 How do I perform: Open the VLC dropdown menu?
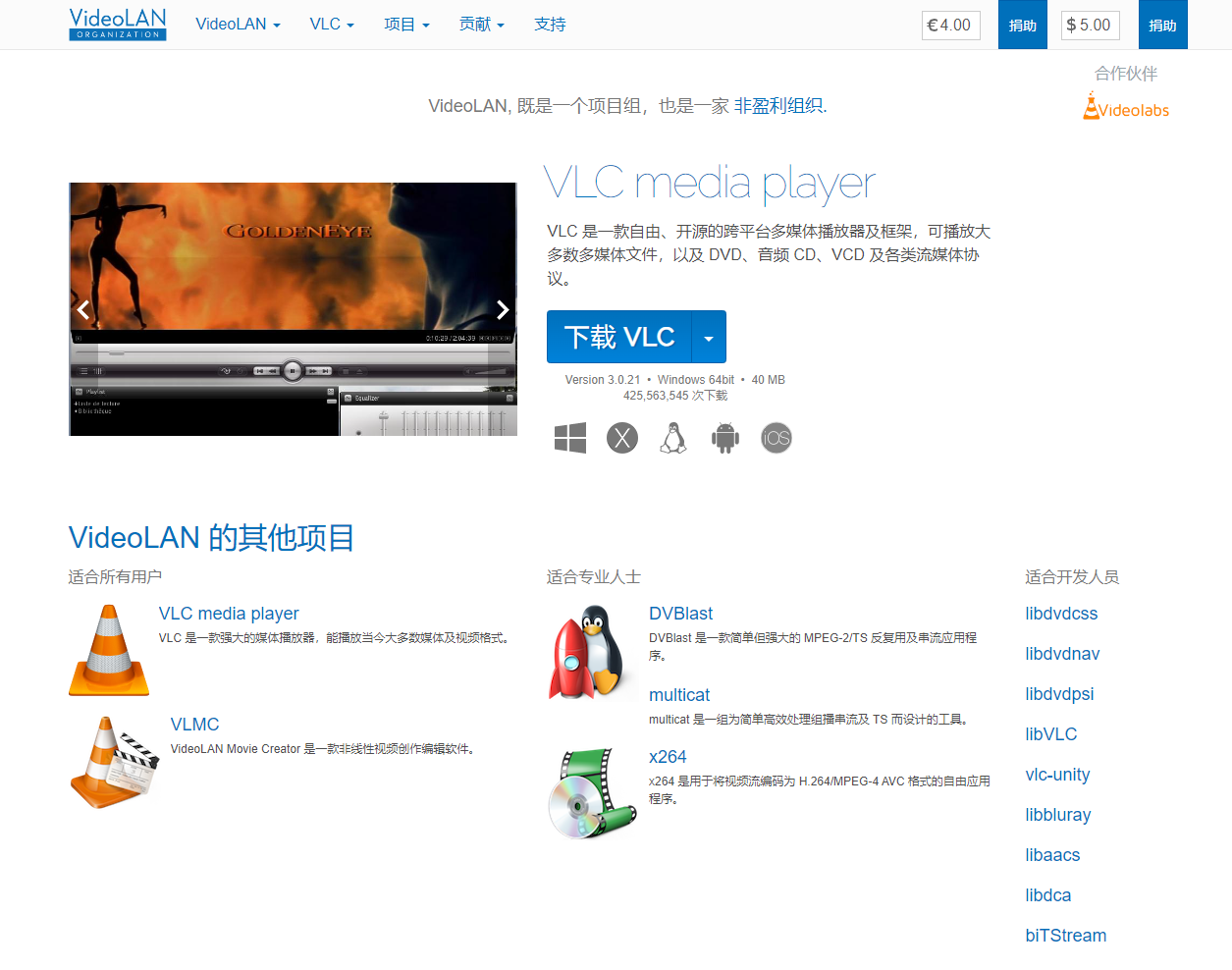point(332,25)
